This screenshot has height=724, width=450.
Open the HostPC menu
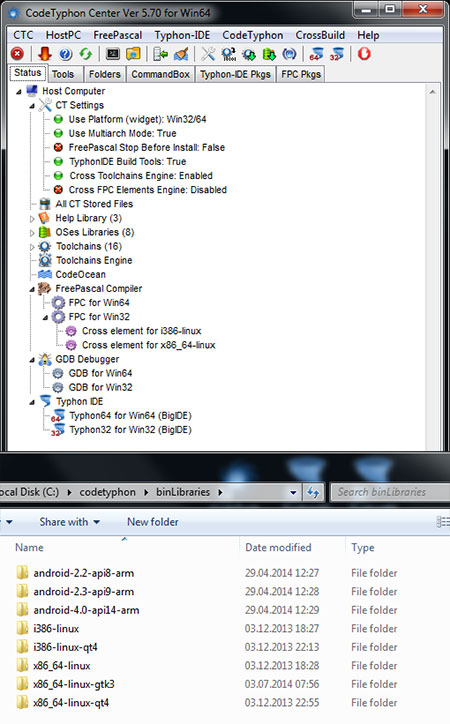click(x=63, y=35)
